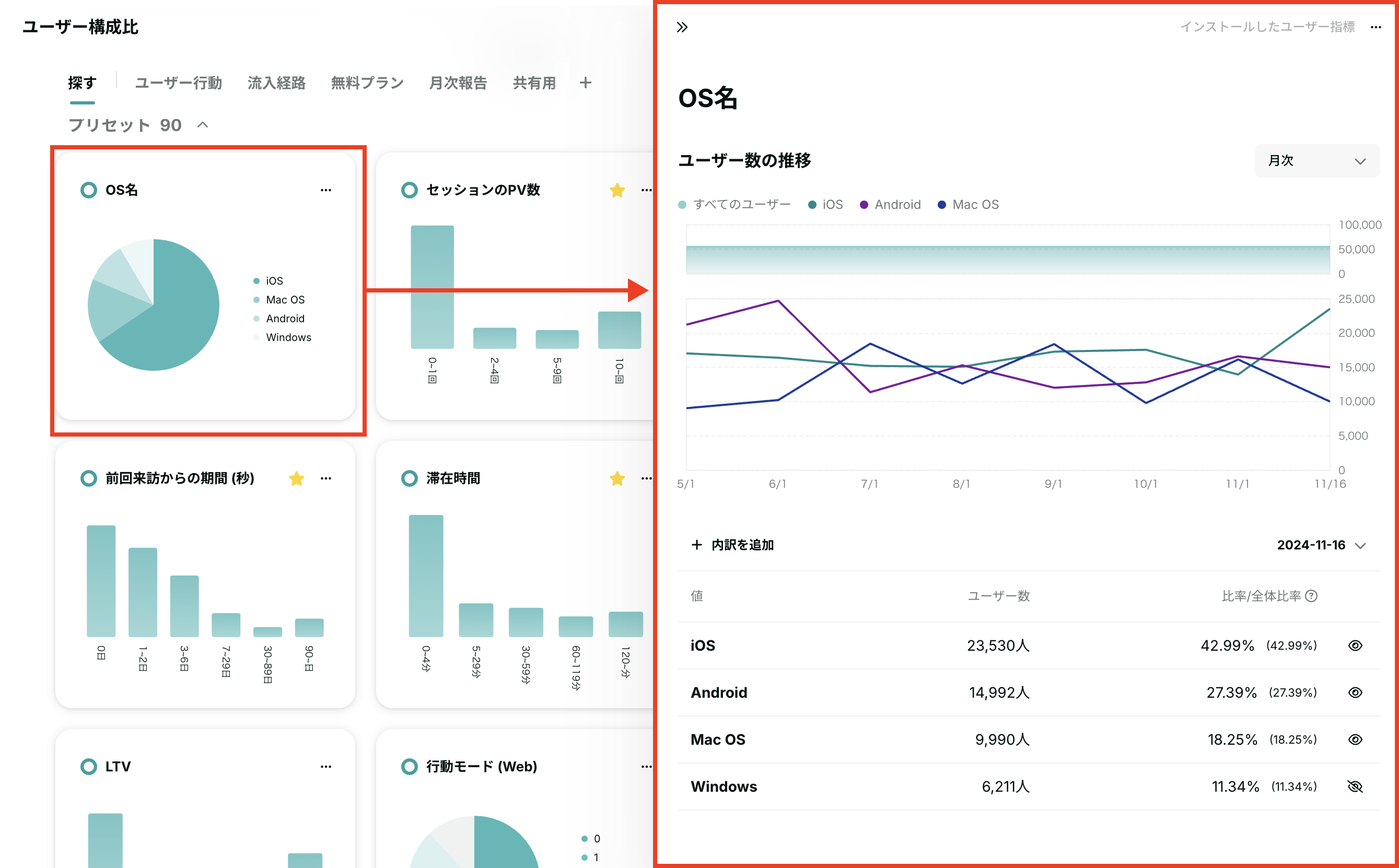Viewport: 1399px width, 868px height.
Task: Hide the Android row with eye icon
Action: point(1355,693)
